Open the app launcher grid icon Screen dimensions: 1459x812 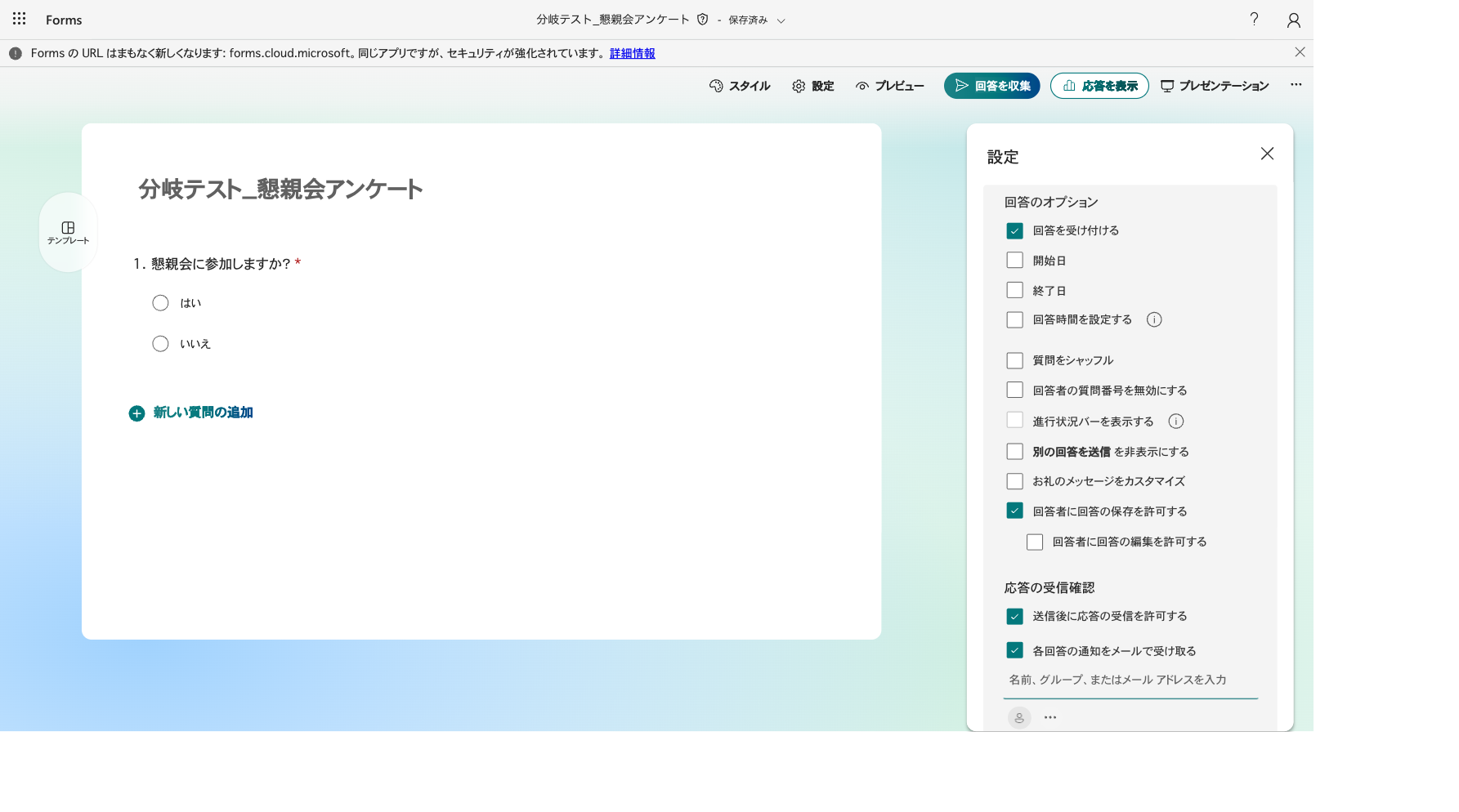[20, 19]
